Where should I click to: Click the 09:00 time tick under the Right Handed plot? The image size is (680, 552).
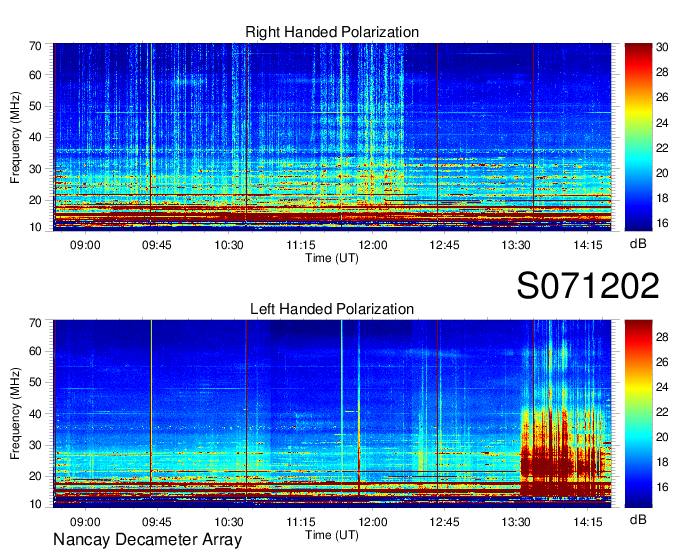(85, 245)
